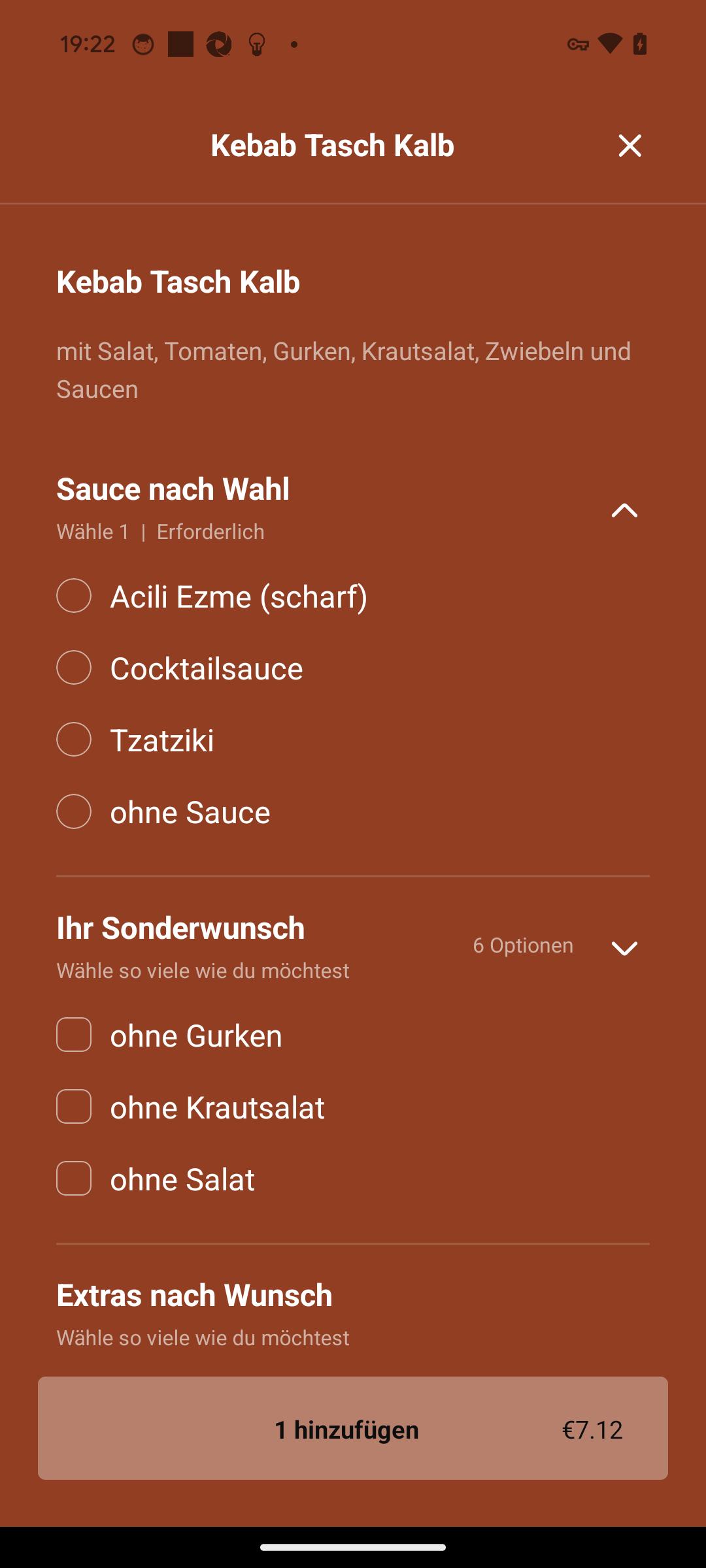Tap the swirl app notification icon
The height and width of the screenshot is (1568, 706).
(x=219, y=44)
